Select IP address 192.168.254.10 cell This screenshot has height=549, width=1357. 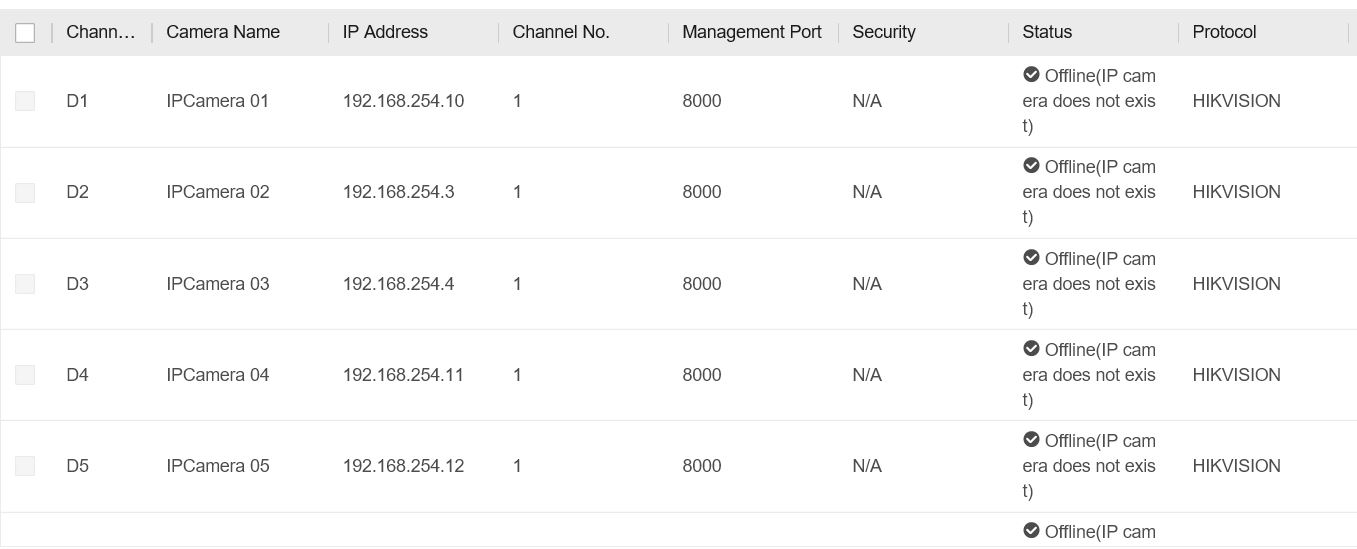point(403,101)
